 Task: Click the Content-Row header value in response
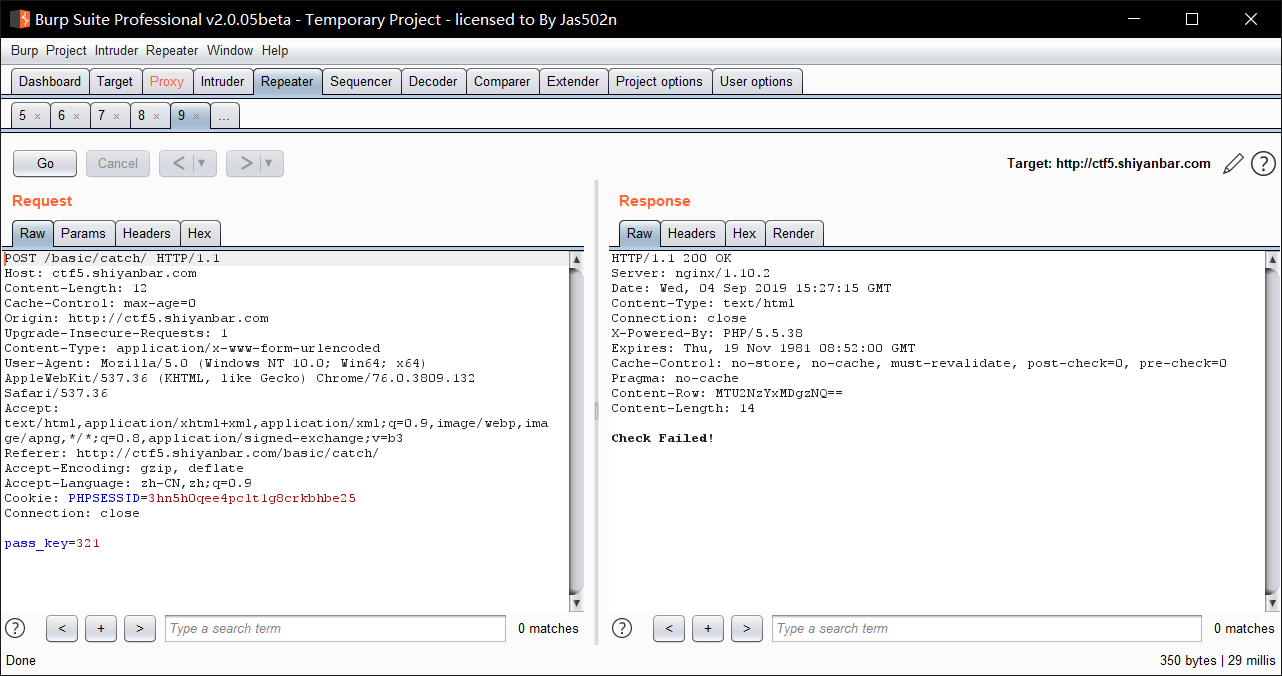pyautogui.click(x=779, y=393)
